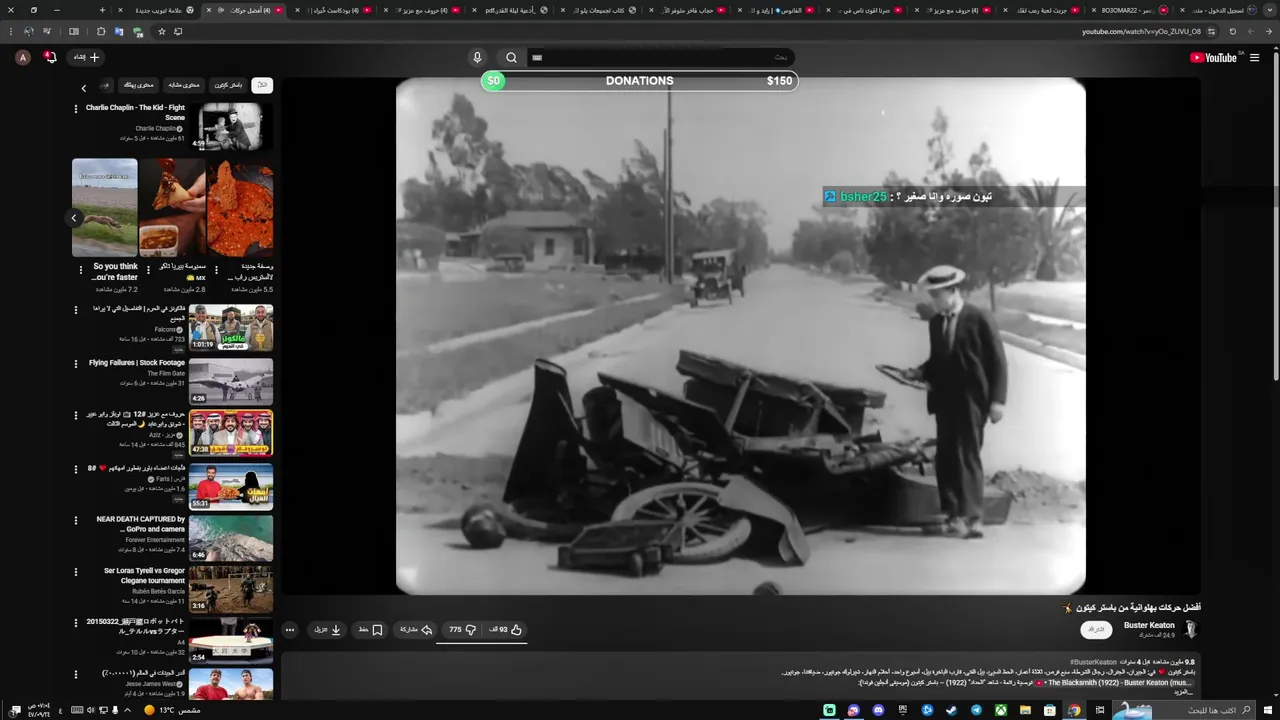Share the video with the arrow button
Viewport: 1280px width, 720px height.
[x=417, y=630]
